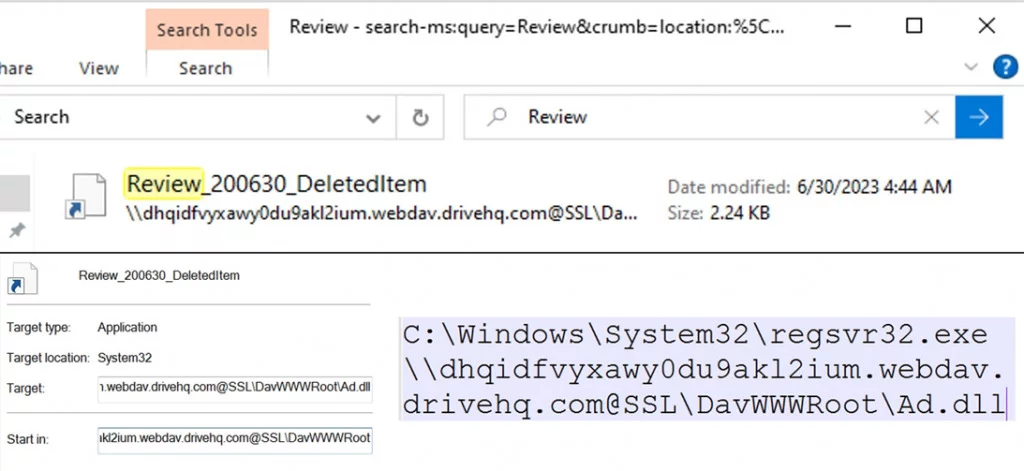The height and width of the screenshot is (471, 1024).
Task: Click the address bar showing Search
Action: [180, 117]
